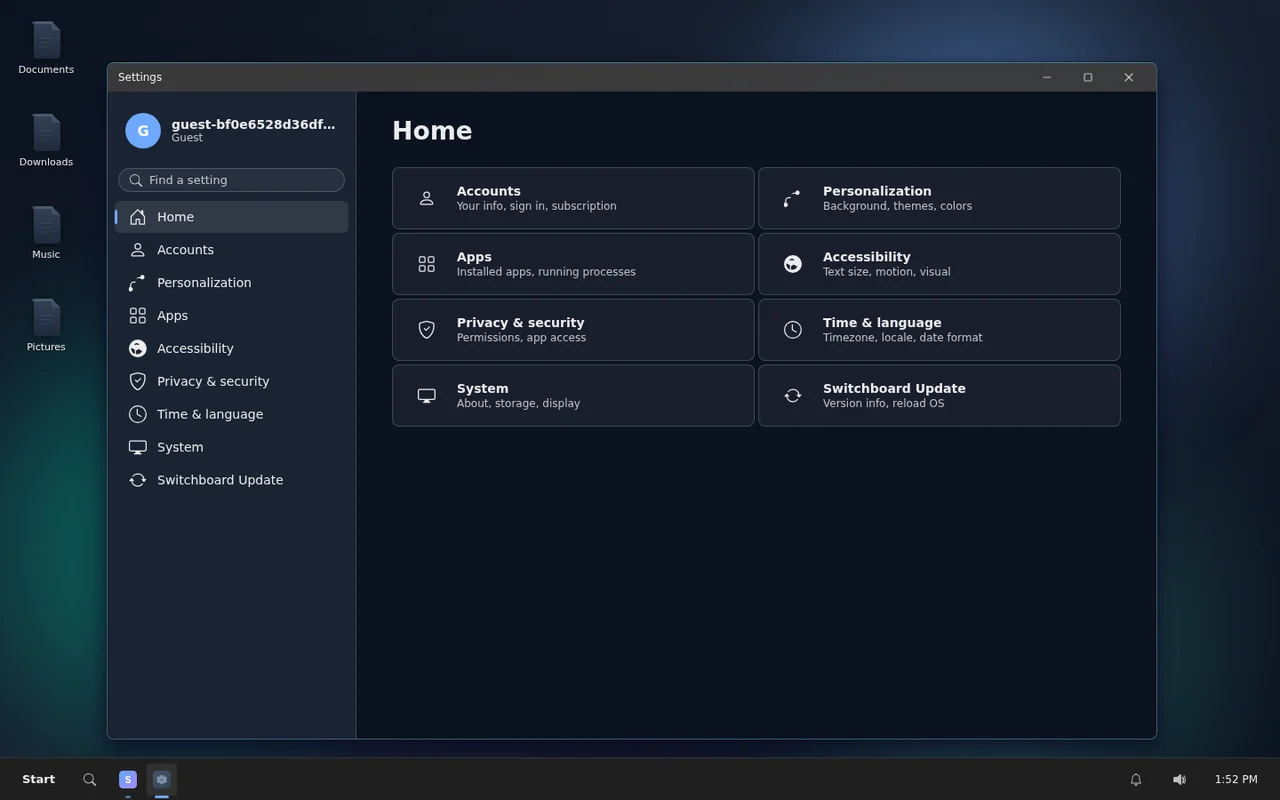Go to Time & language in sidebar
The height and width of the screenshot is (800, 1280).
[x=232, y=414]
